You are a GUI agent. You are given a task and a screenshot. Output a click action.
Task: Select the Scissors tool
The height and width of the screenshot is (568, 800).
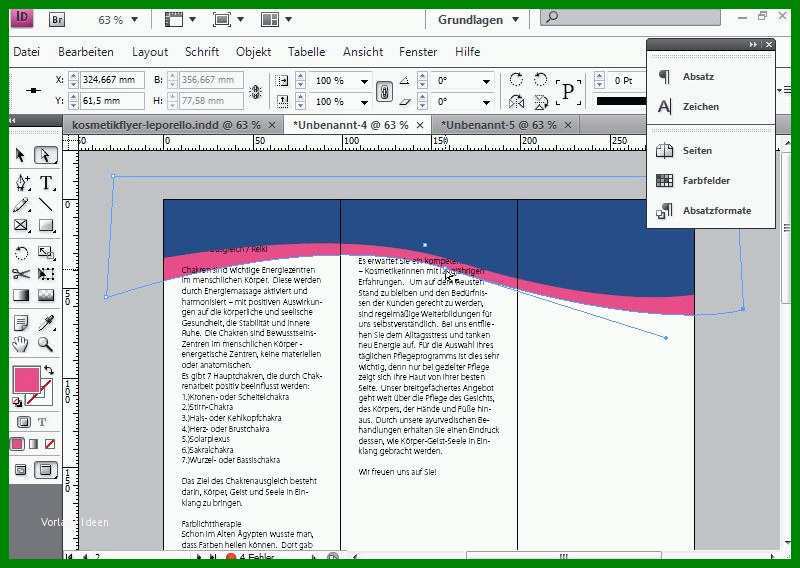21,274
